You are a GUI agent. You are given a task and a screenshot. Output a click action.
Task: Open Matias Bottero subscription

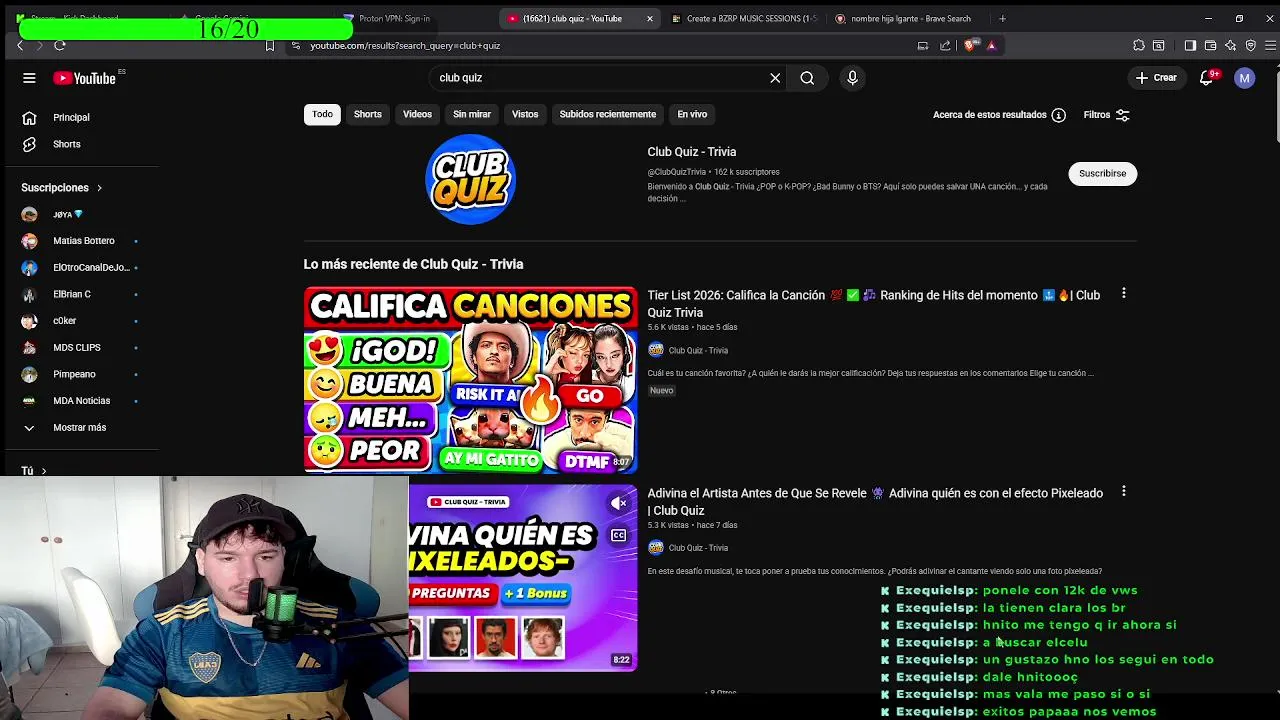(85, 241)
